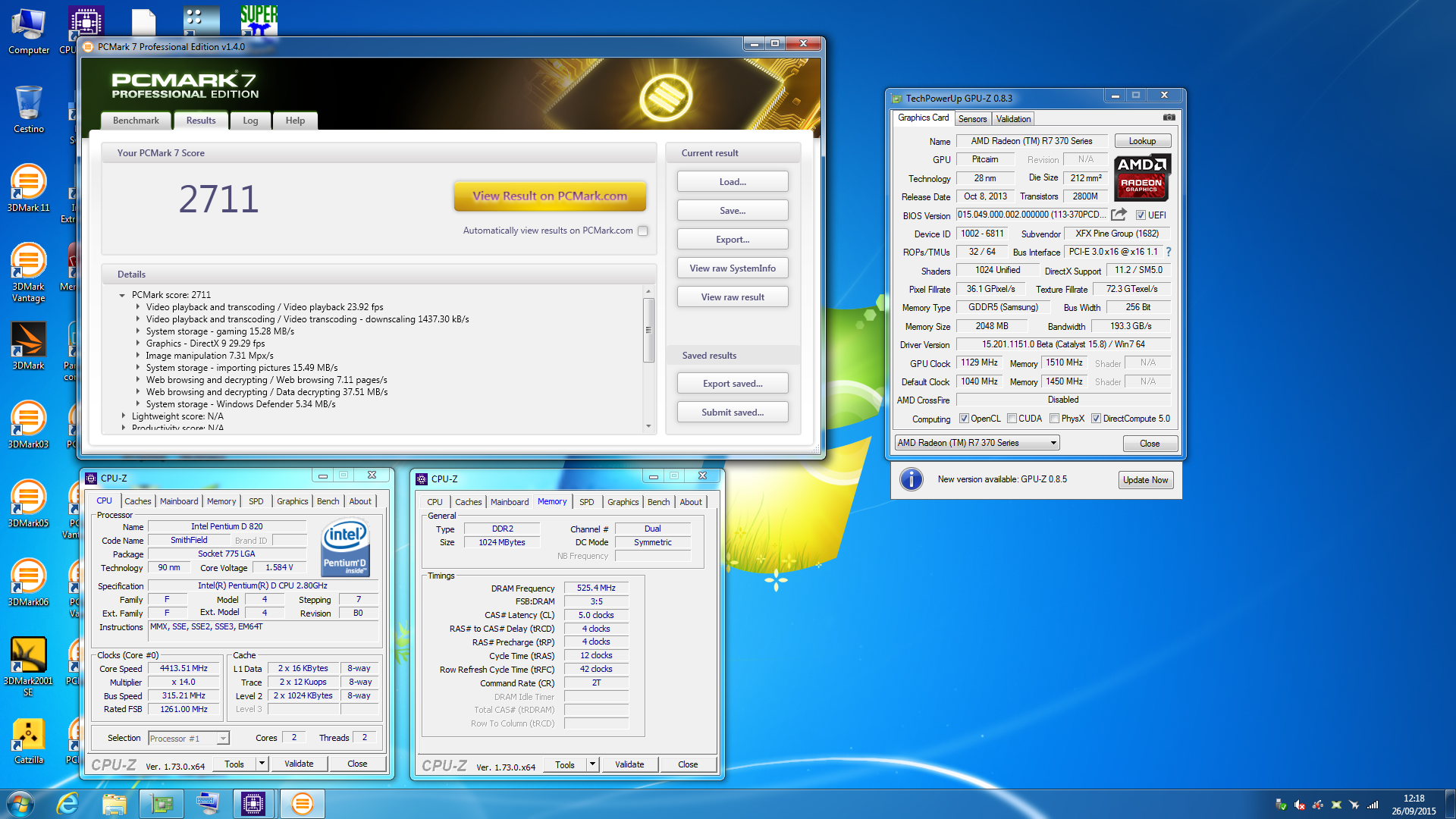Launch the Catzilla desktop shortcut

pos(29,739)
